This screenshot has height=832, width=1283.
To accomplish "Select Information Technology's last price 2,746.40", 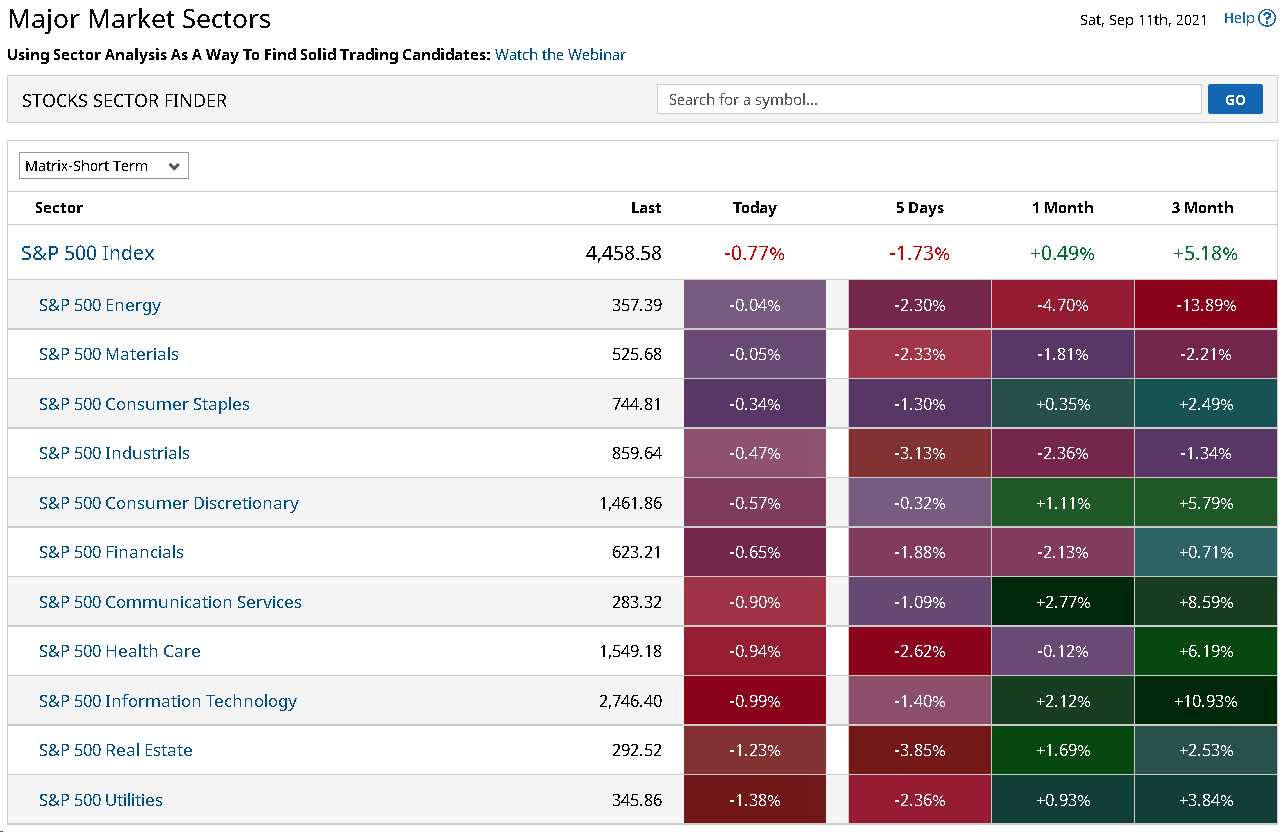I will 631,701.
